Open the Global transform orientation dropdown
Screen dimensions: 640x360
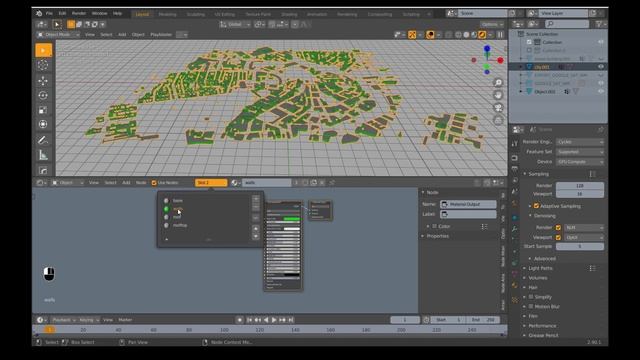point(235,24)
